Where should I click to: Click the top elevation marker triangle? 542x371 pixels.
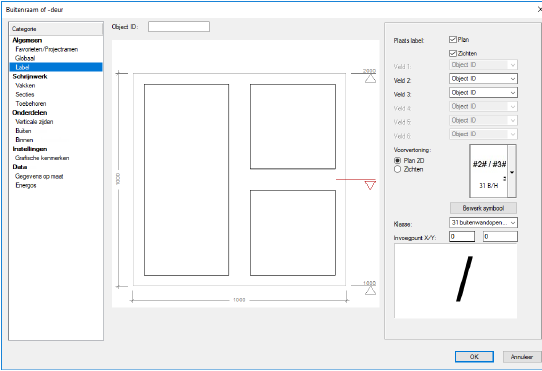[x=370, y=79]
